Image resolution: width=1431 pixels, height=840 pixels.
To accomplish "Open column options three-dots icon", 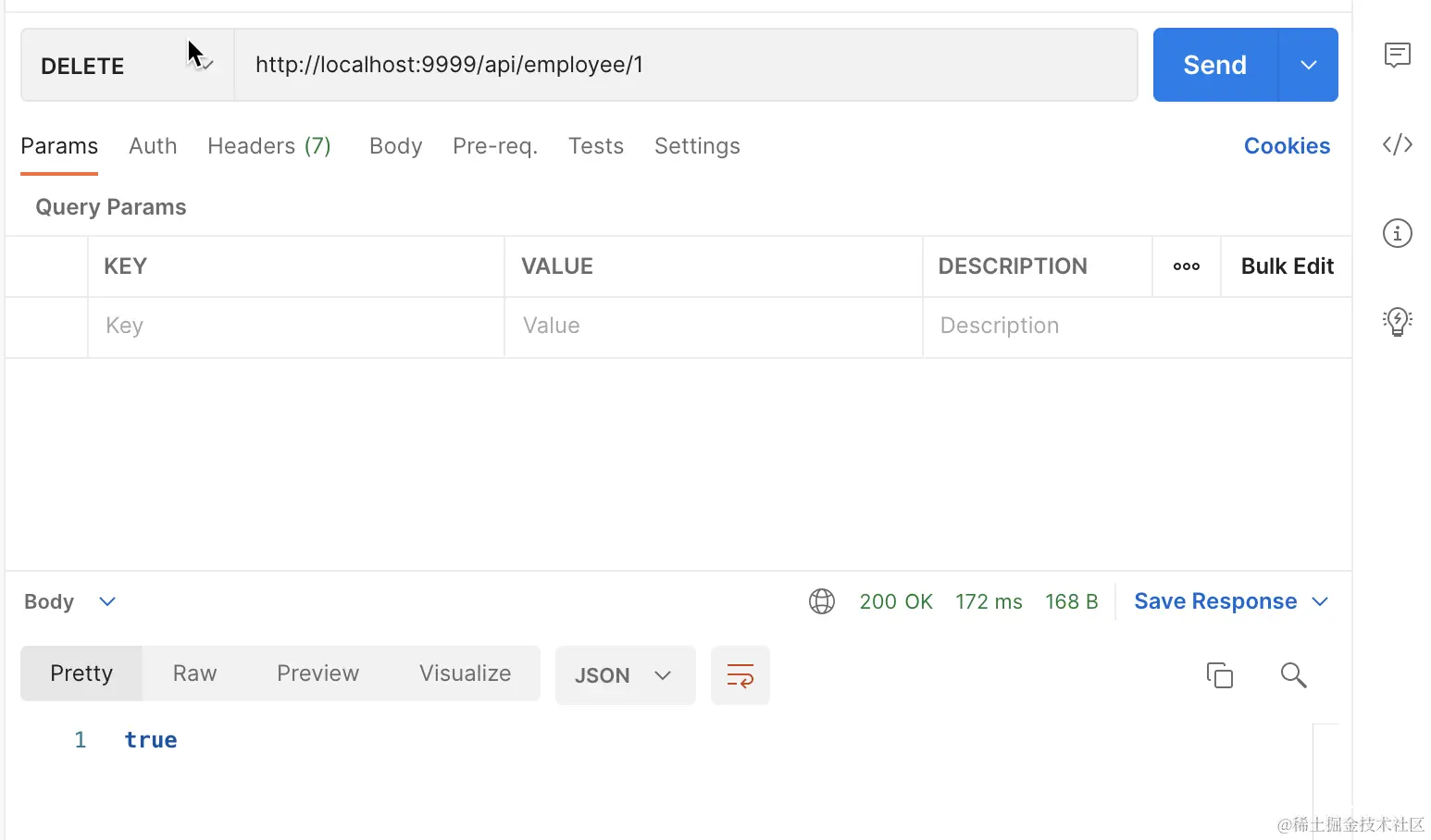I will click(1187, 266).
